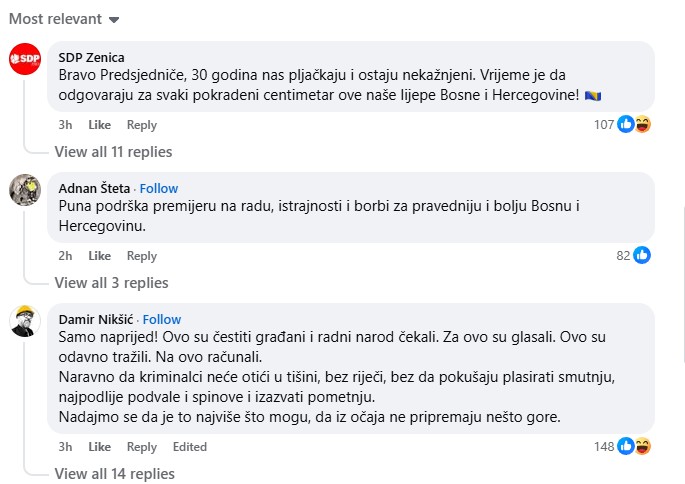This screenshot has height=484, width=685.
Task: Expand all 14 replies under Damir Nikšić
Action: point(114,473)
